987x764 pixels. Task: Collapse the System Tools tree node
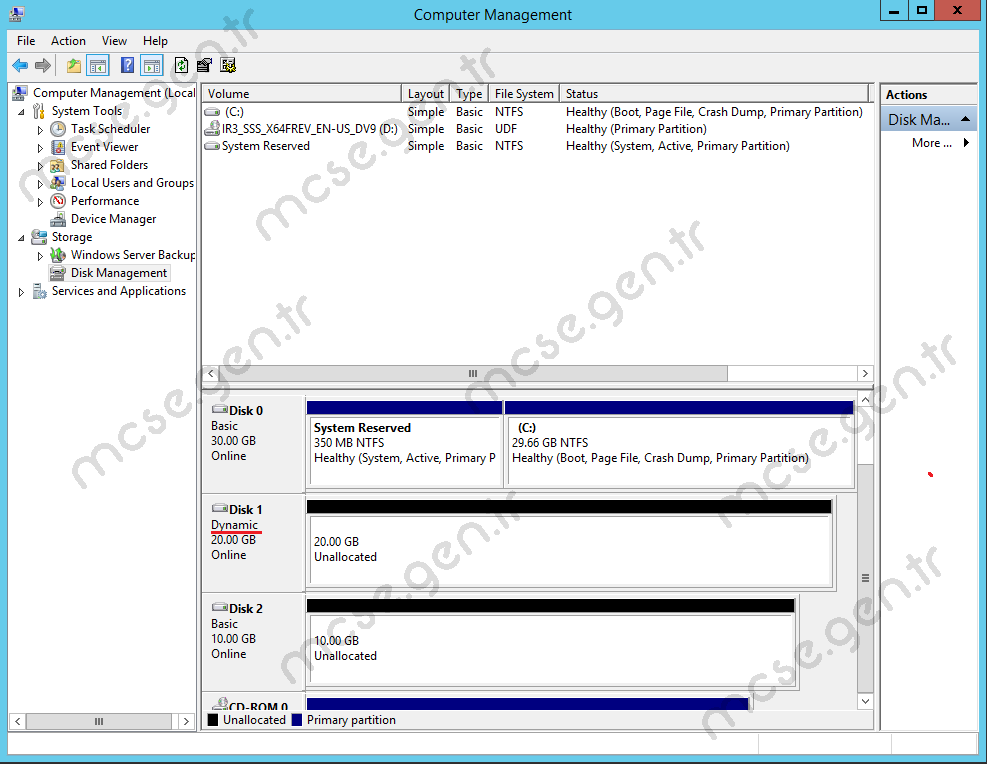tap(21, 112)
